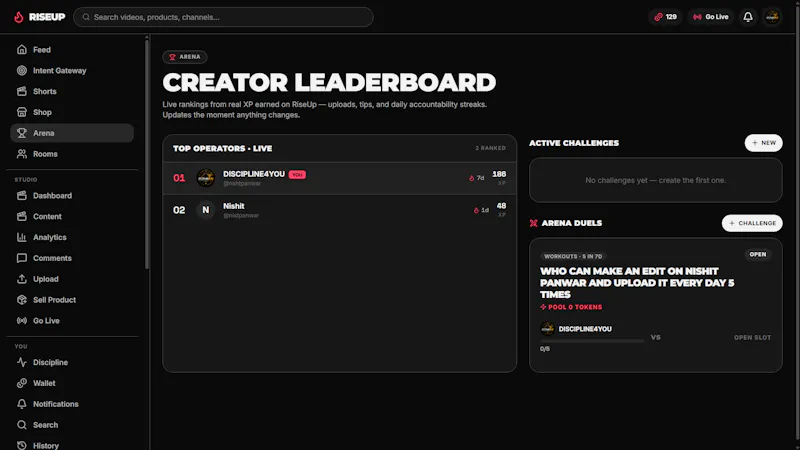This screenshot has height=450, width=800.
Task: Click the Arena trophy icon in sidebar
Action: pos(21,133)
